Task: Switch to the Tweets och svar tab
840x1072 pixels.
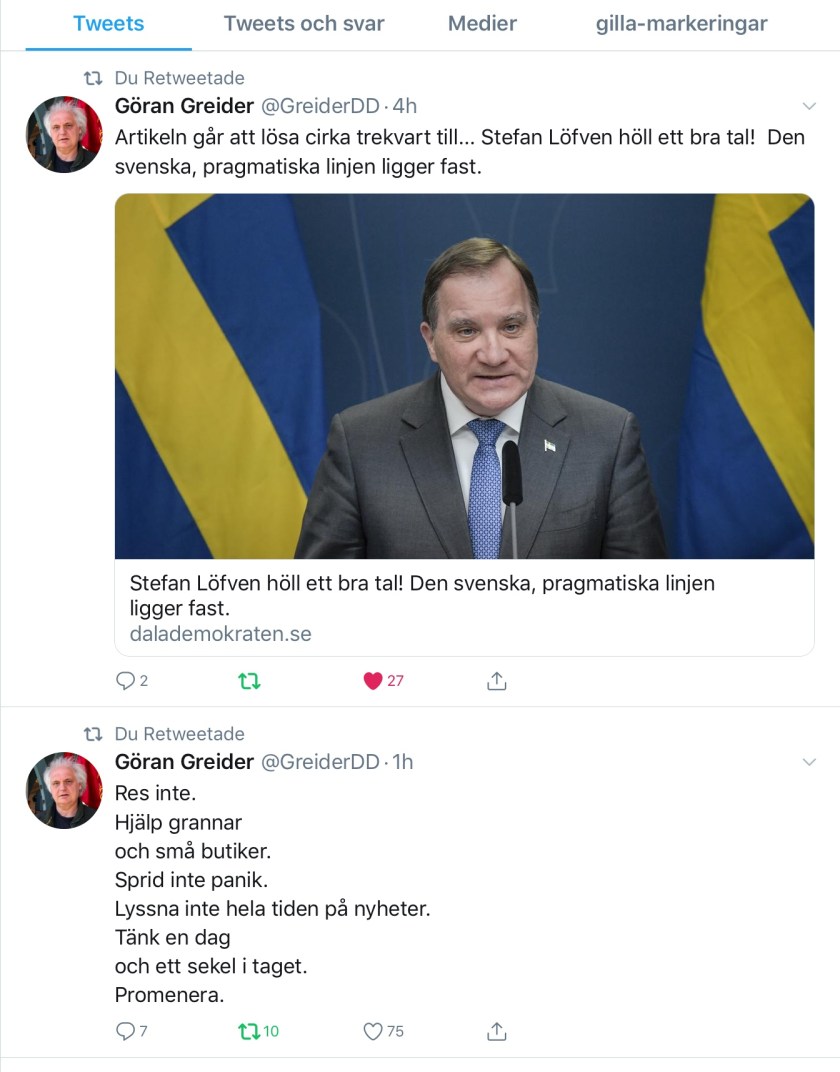Action: [304, 24]
